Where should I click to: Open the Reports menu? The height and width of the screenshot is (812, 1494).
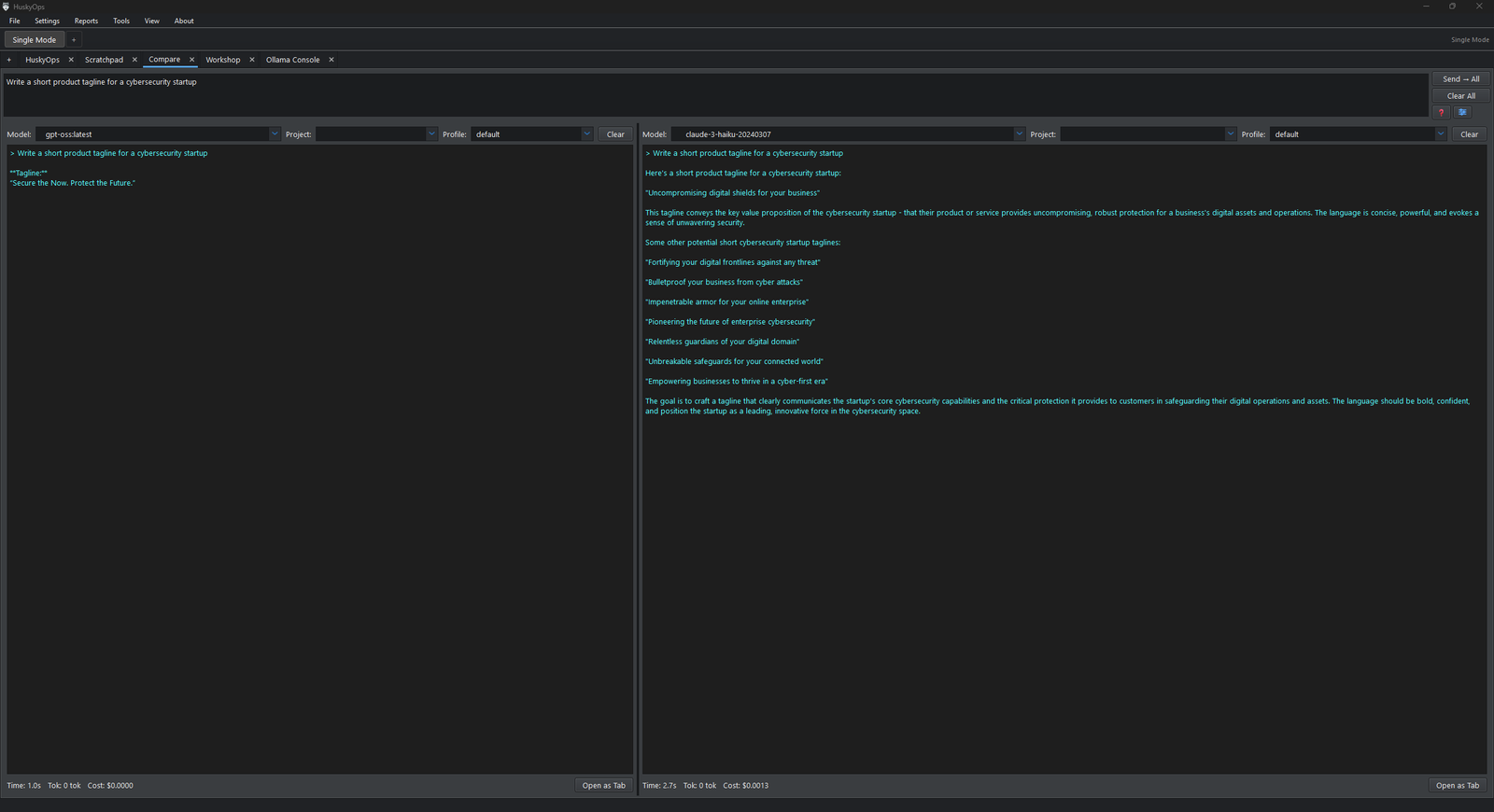[x=86, y=21]
